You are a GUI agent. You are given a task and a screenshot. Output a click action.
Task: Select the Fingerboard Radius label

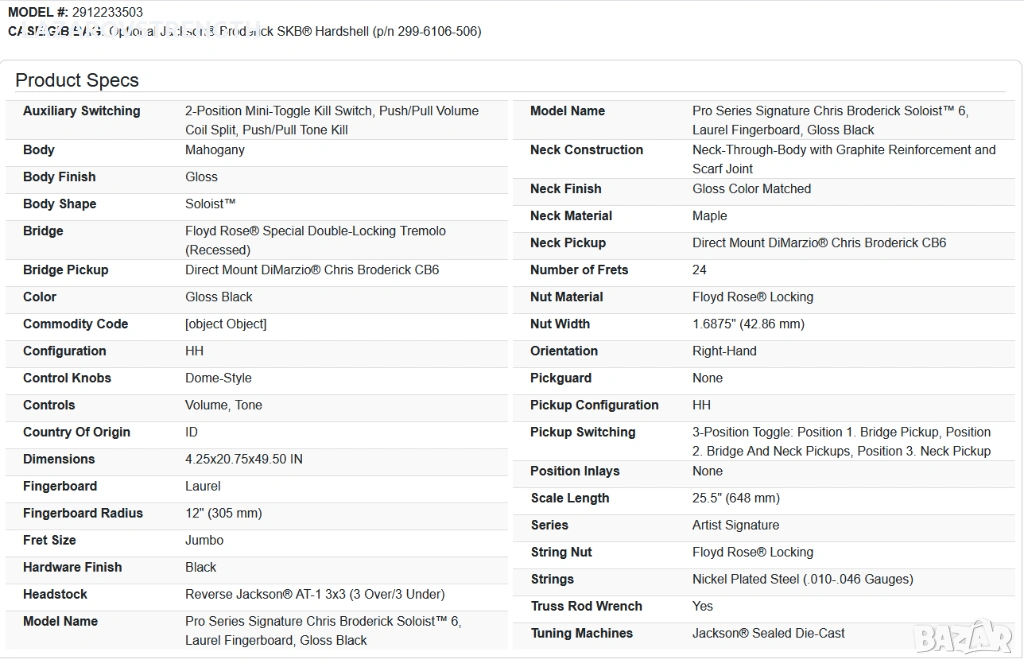point(83,513)
